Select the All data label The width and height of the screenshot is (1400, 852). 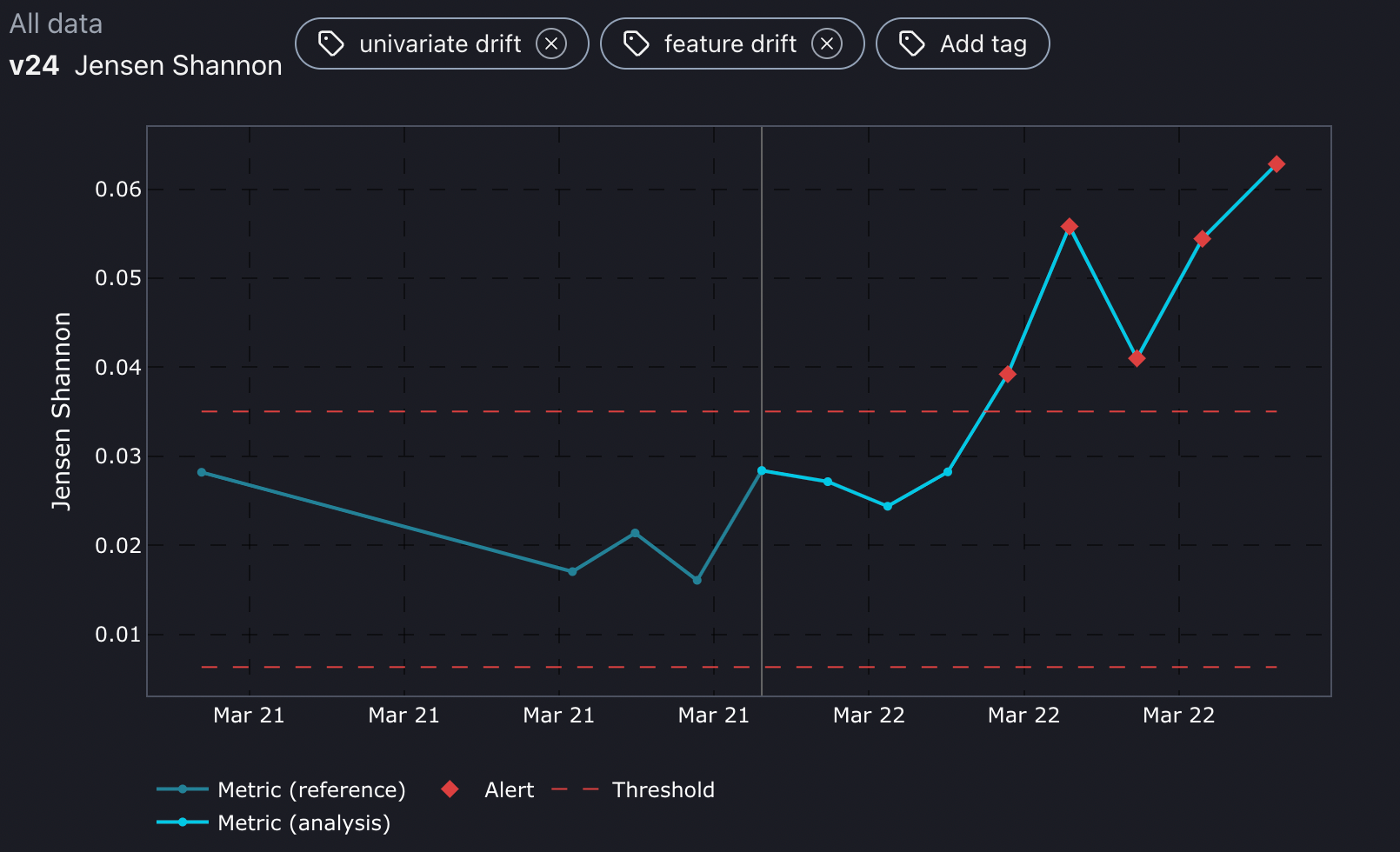click(56, 23)
